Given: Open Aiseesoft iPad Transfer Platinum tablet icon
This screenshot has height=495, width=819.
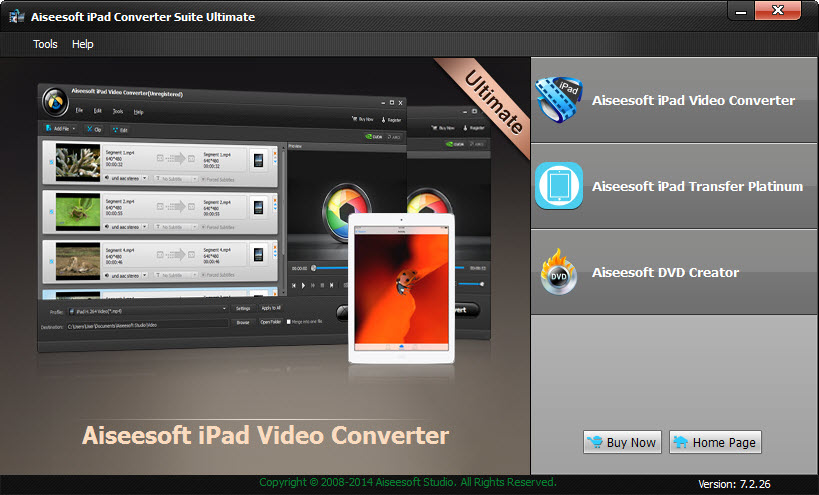Looking at the screenshot, I should click(559, 186).
